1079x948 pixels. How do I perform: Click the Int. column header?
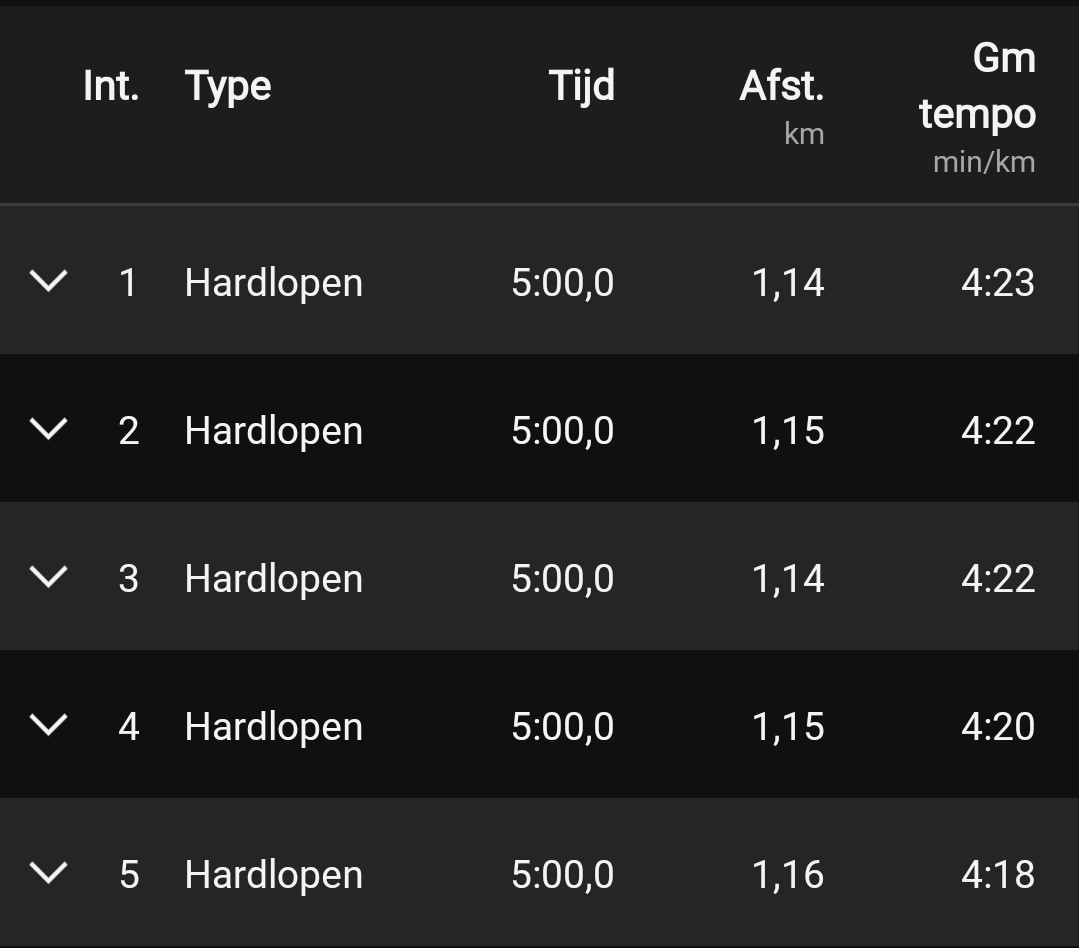click(x=111, y=86)
